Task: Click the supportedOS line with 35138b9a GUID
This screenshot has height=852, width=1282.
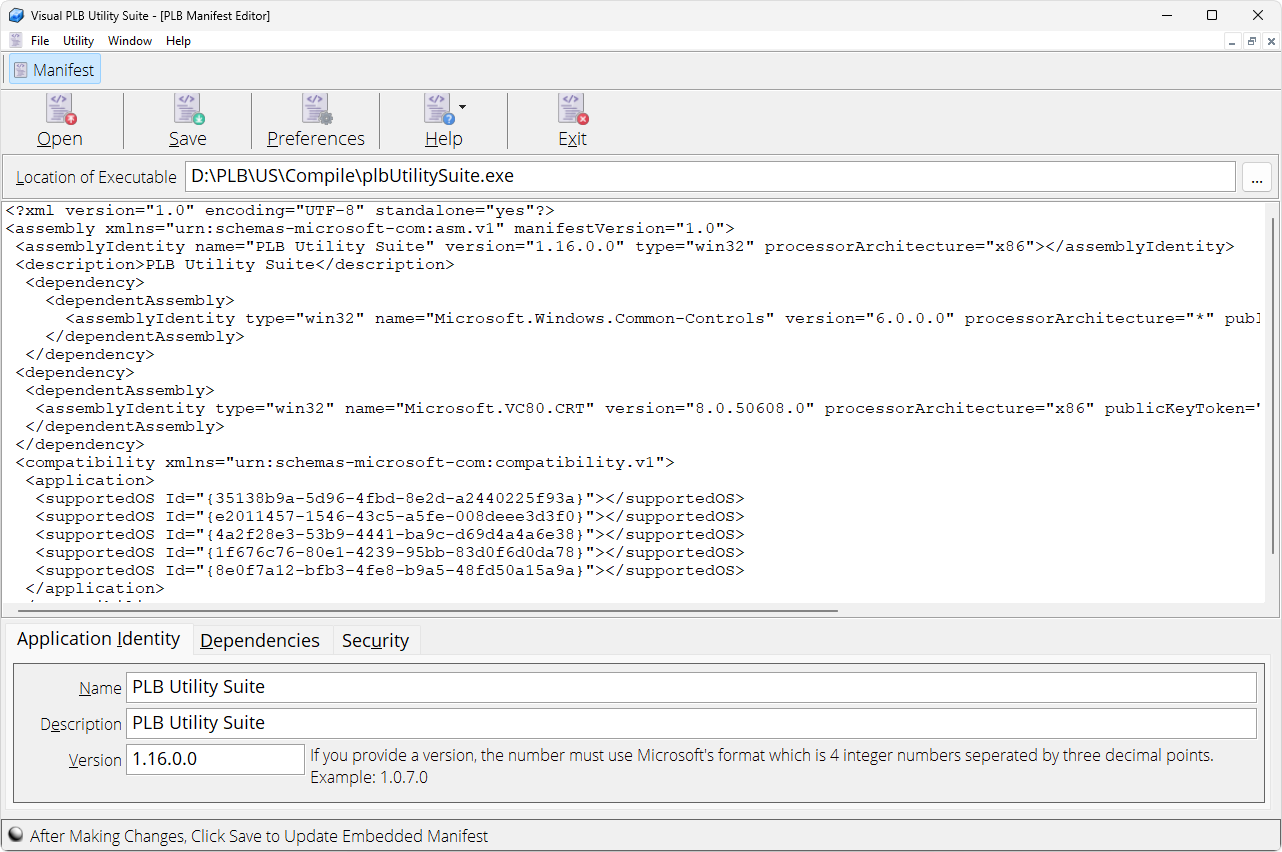Action: [x=390, y=498]
